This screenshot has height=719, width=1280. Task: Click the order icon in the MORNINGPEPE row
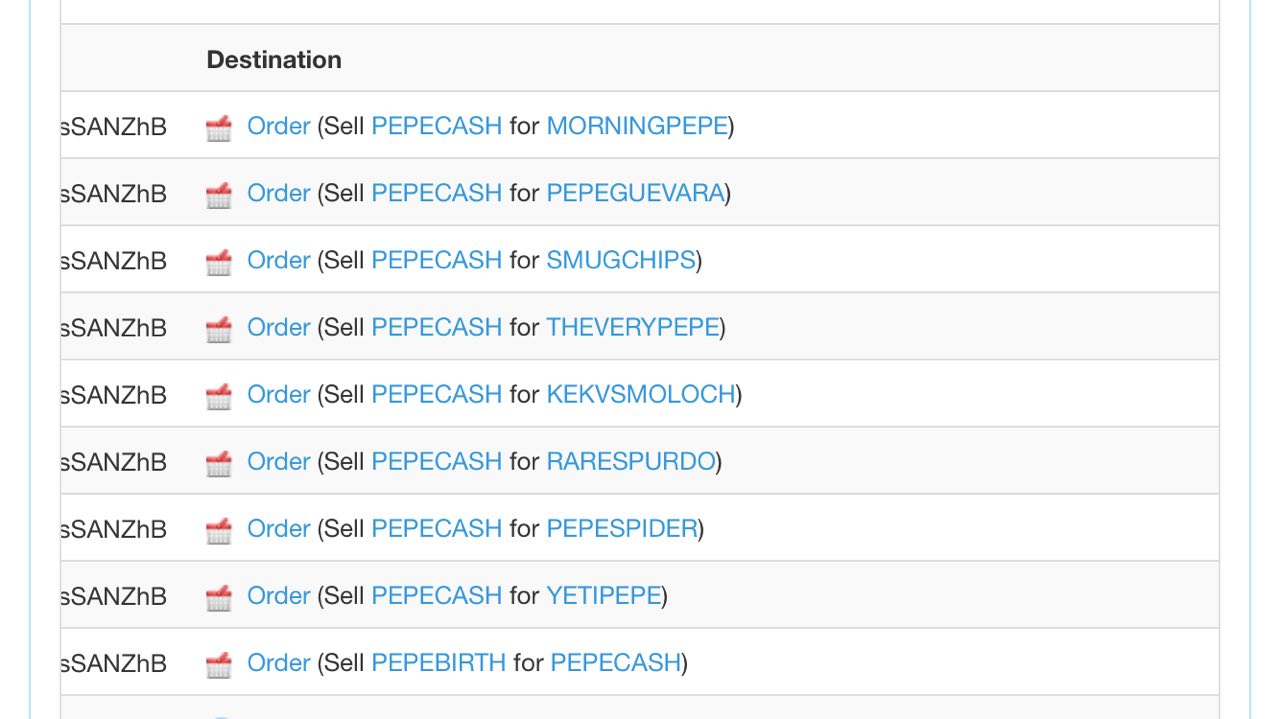coord(219,127)
